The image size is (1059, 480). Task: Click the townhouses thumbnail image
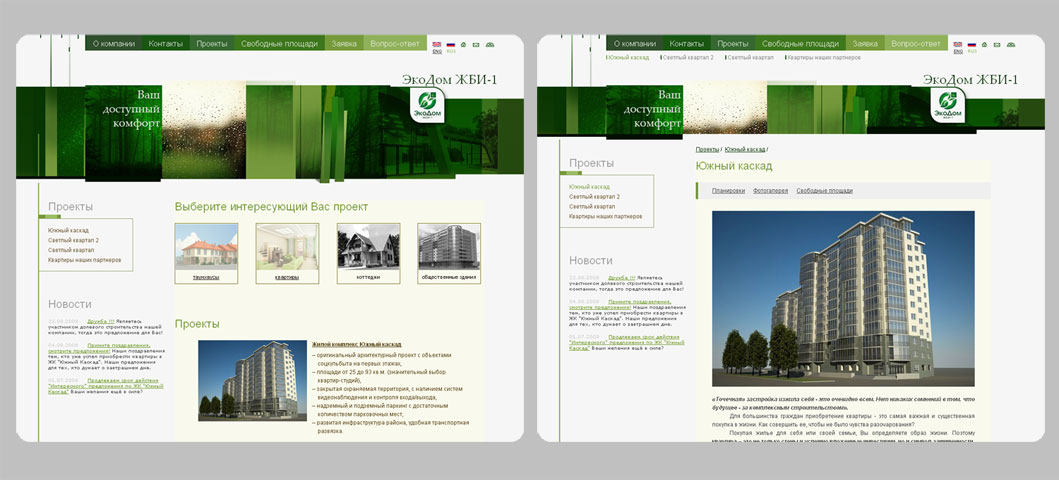(x=206, y=246)
